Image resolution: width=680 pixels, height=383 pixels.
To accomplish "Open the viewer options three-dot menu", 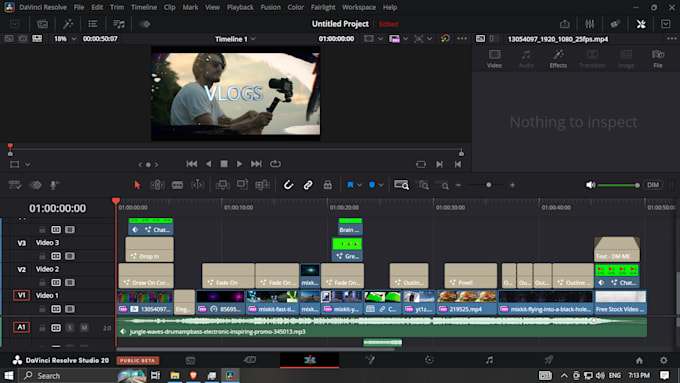I will pyautogui.click(x=462, y=39).
